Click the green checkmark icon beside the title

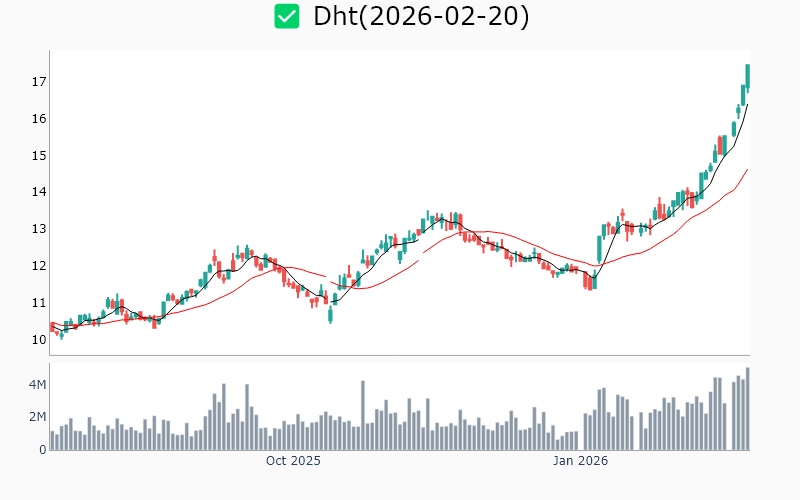pyautogui.click(x=287, y=17)
